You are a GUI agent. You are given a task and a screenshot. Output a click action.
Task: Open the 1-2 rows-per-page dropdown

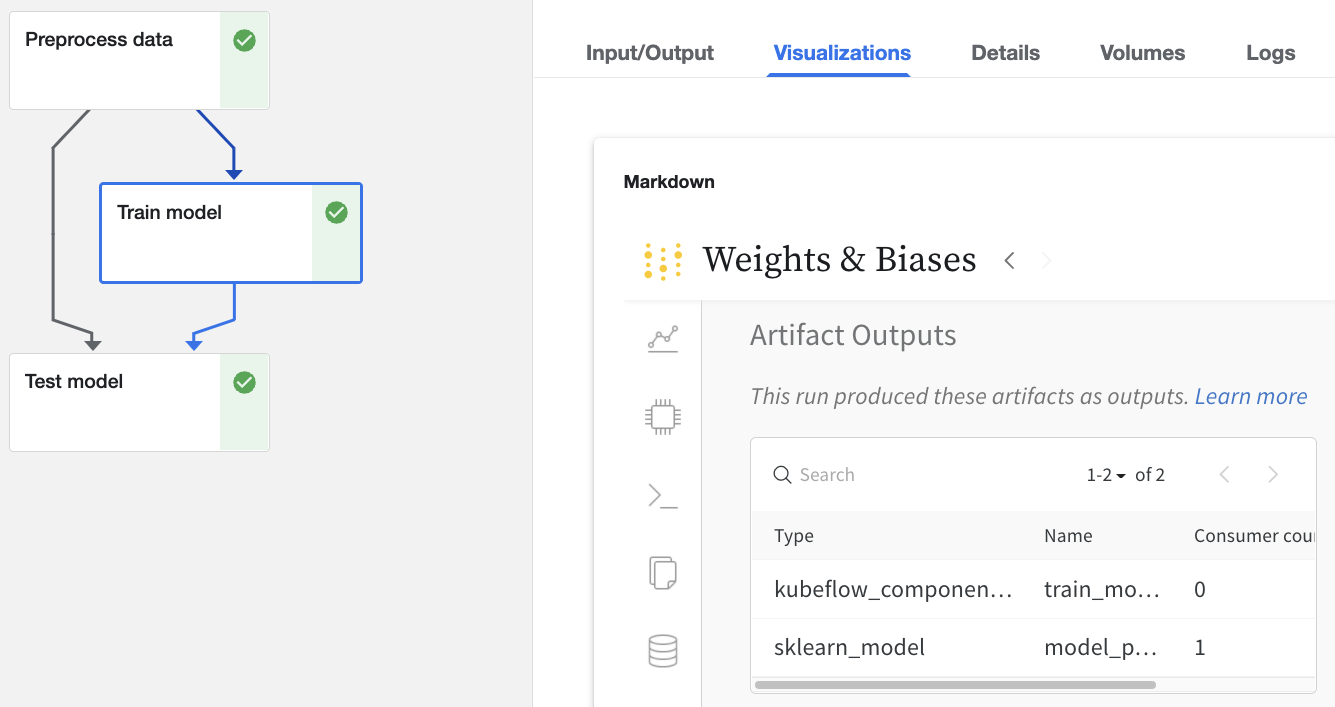1104,474
